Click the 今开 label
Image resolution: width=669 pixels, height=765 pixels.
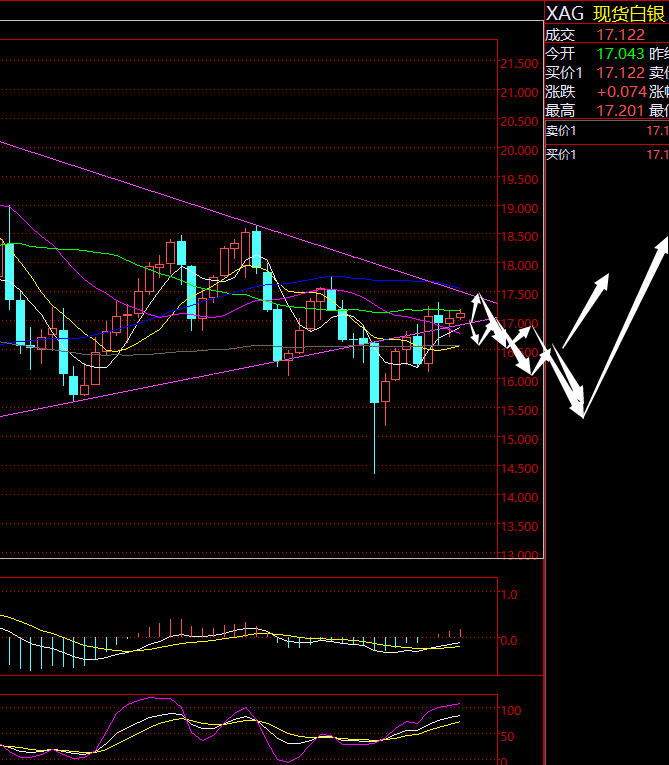560,54
